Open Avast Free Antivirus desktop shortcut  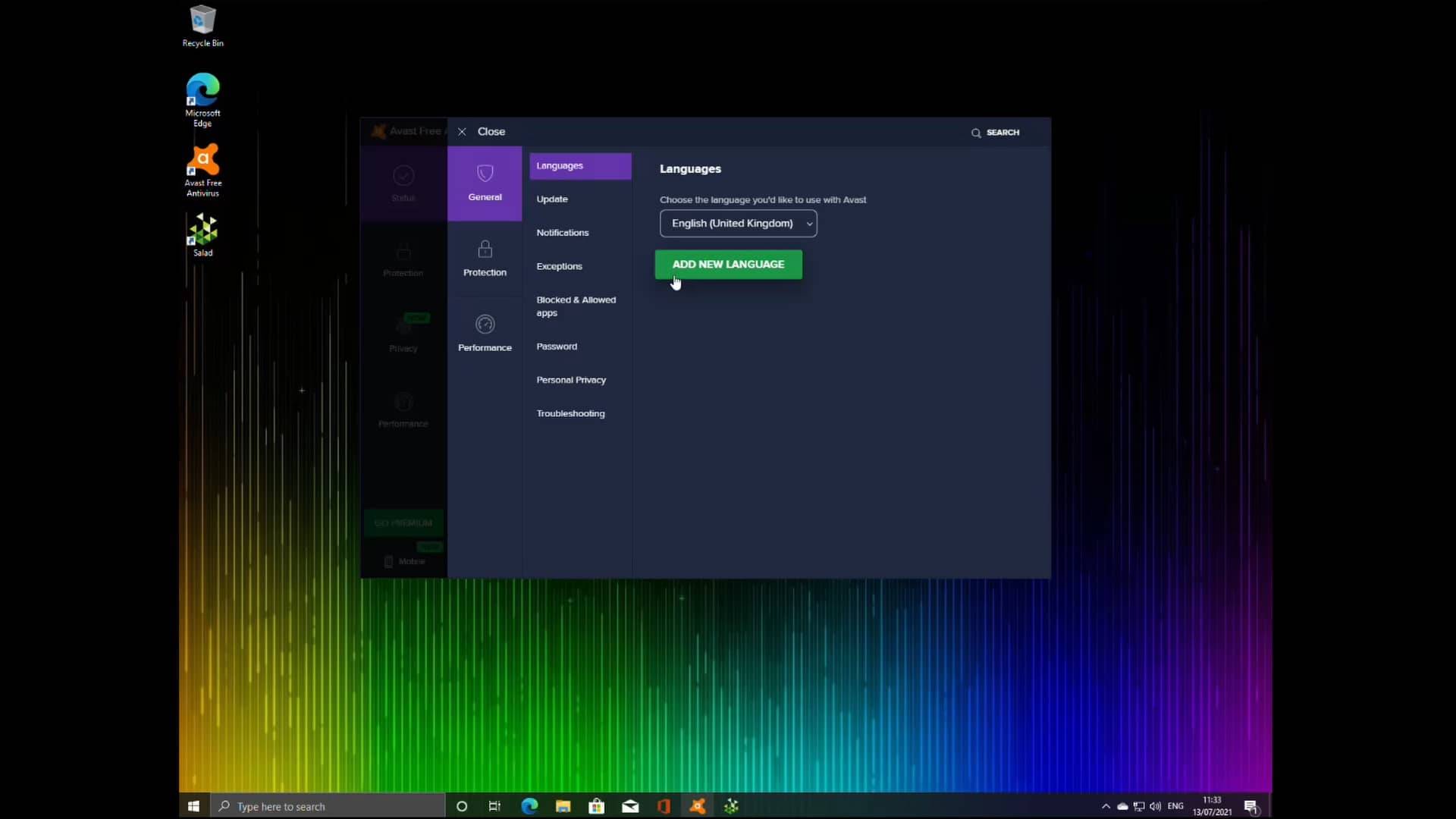202,170
